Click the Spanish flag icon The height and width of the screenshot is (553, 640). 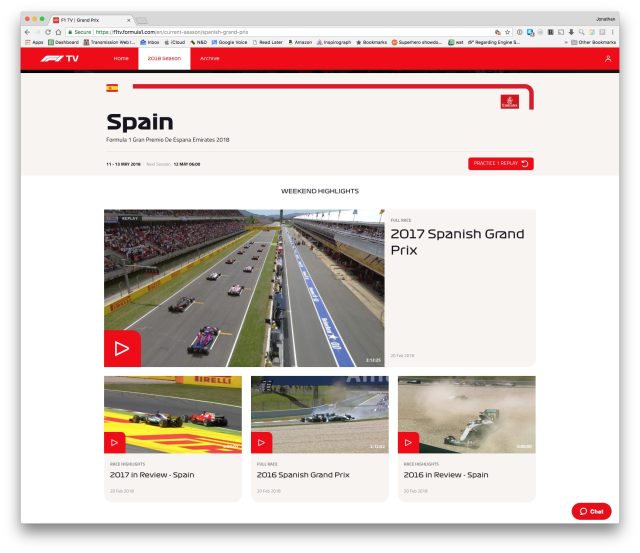pyautogui.click(x=112, y=88)
